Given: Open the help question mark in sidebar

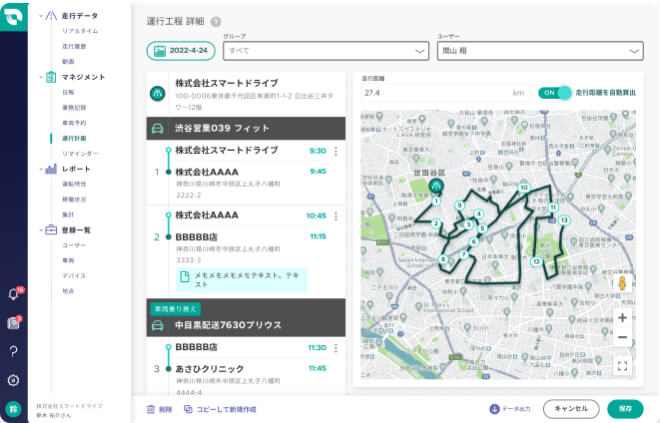Looking at the screenshot, I should [13, 351].
